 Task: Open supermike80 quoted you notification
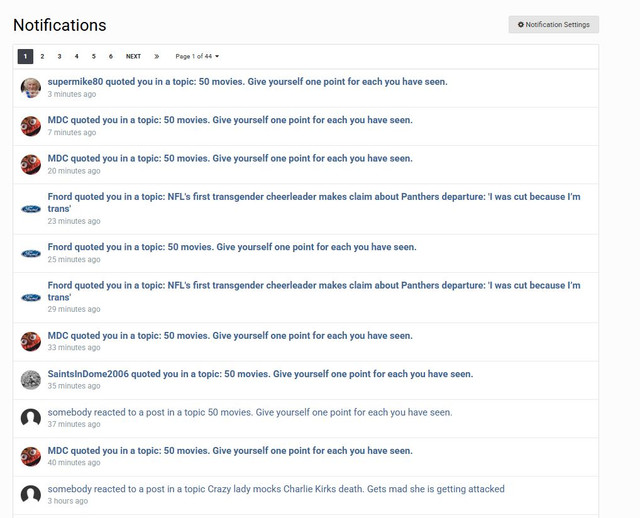[247, 82]
